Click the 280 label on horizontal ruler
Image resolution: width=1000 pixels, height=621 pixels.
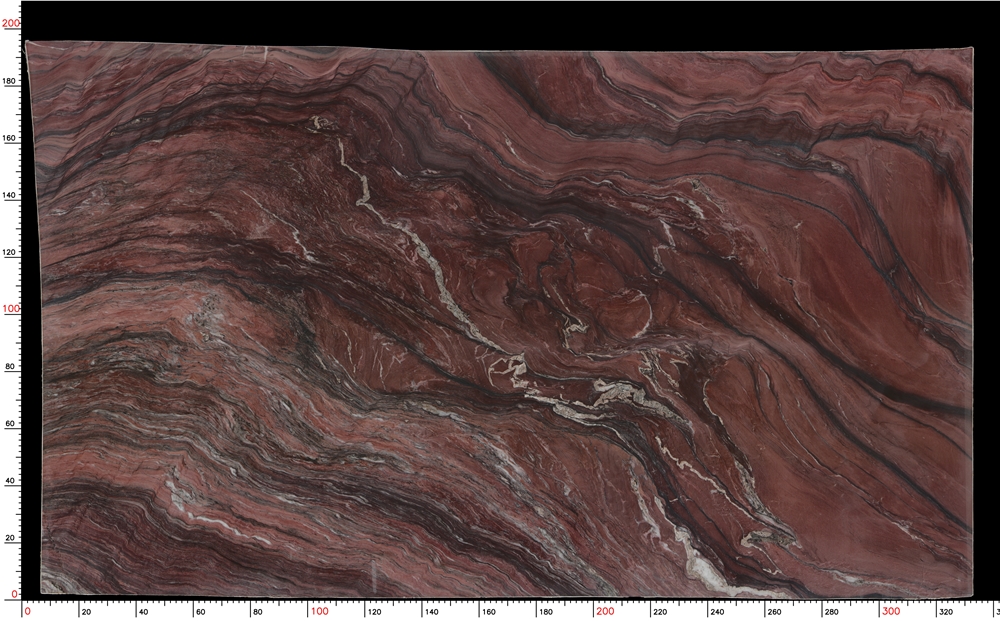click(832, 612)
